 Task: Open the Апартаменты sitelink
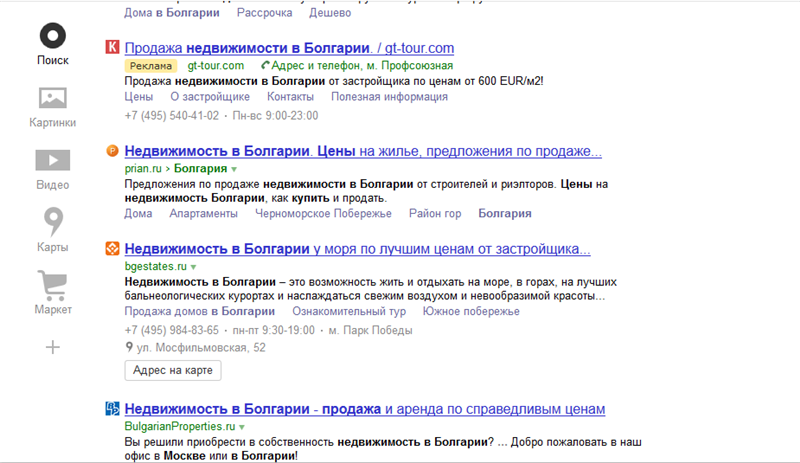pos(204,213)
